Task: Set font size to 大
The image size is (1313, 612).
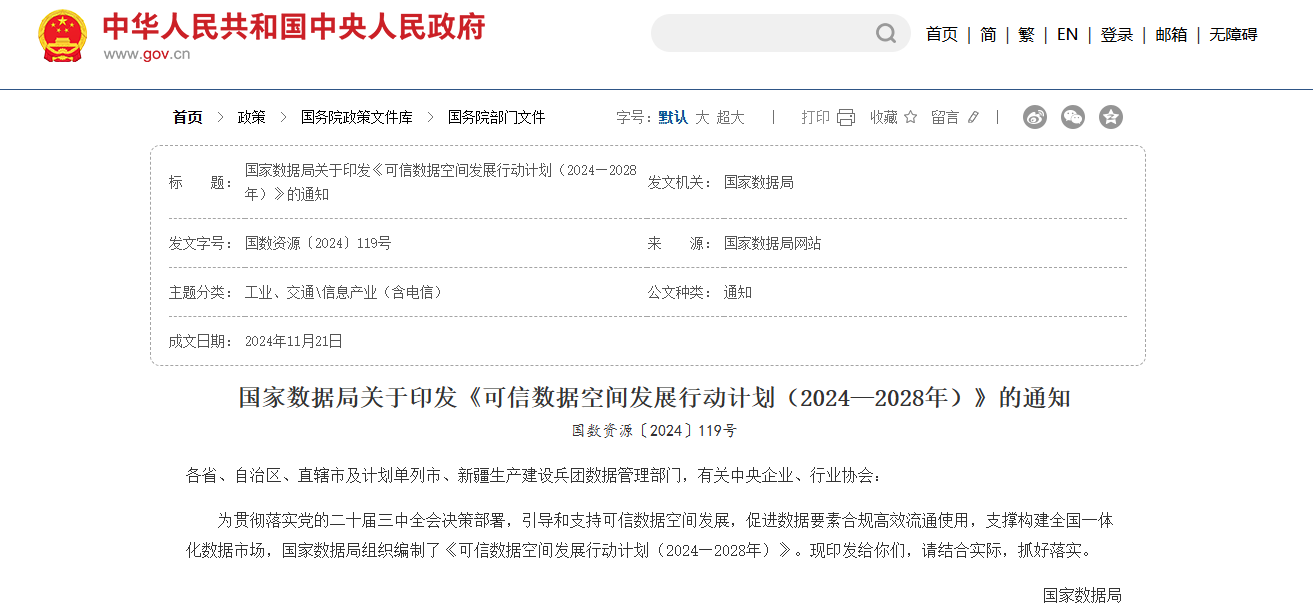Action: tap(702, 117)
